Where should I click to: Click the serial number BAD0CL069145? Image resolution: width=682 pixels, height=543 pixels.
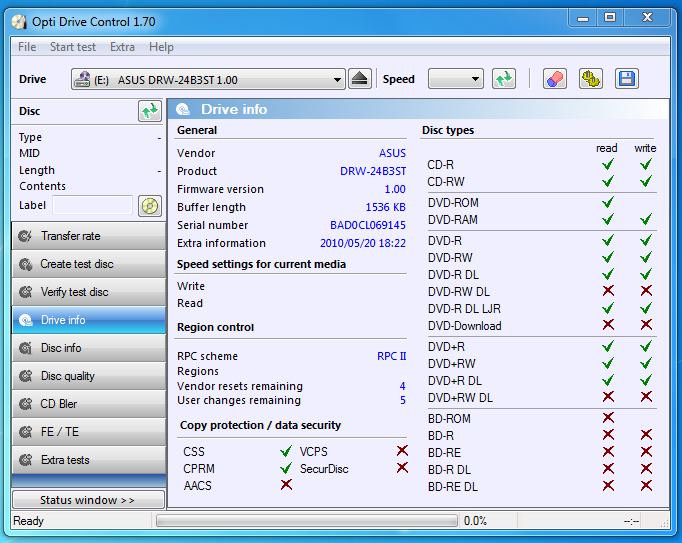(x=368, y=225)
